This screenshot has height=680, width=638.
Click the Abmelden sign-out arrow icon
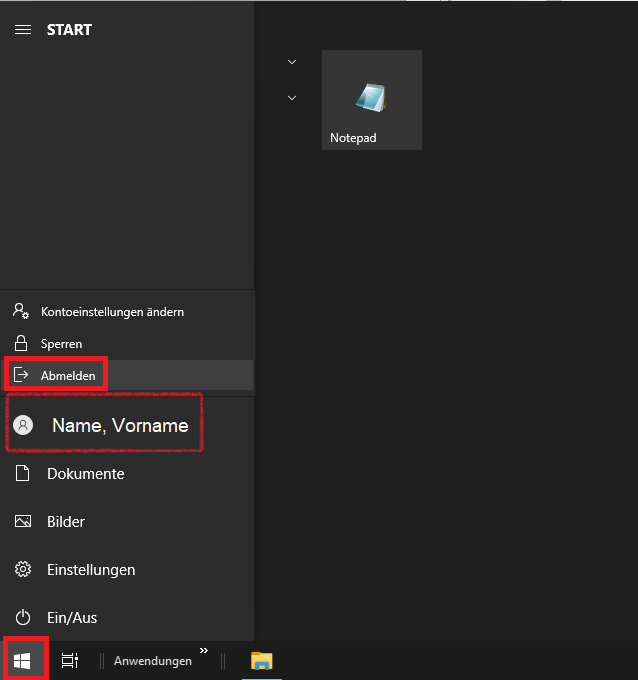(21, 375)
